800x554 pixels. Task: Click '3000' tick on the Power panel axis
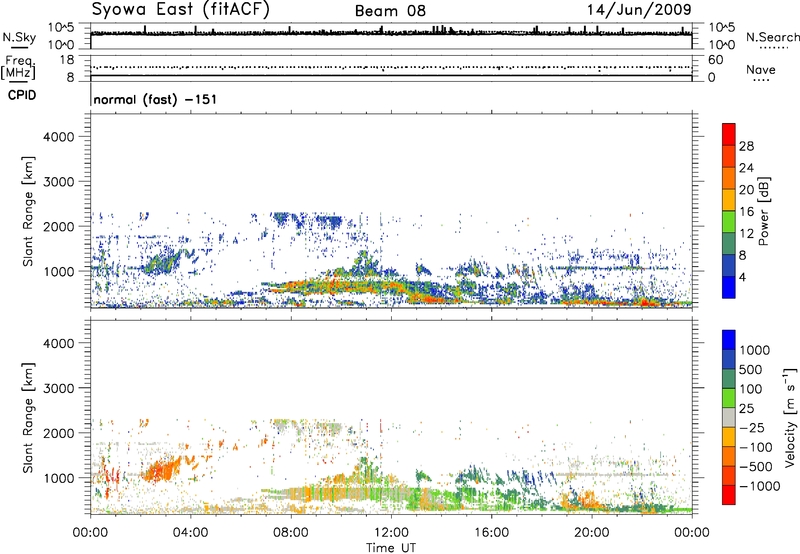[x=59, y=182]
